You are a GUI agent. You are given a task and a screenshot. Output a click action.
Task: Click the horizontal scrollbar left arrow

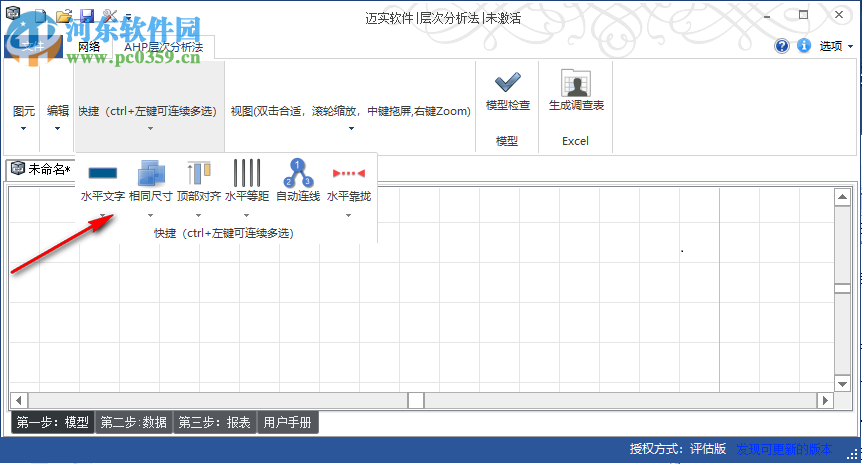(x=19, y=401)
